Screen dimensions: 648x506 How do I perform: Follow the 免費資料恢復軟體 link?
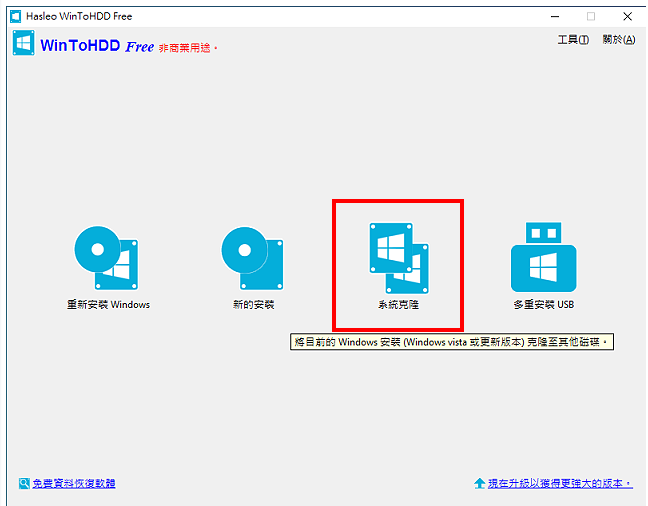click(74, 483)
